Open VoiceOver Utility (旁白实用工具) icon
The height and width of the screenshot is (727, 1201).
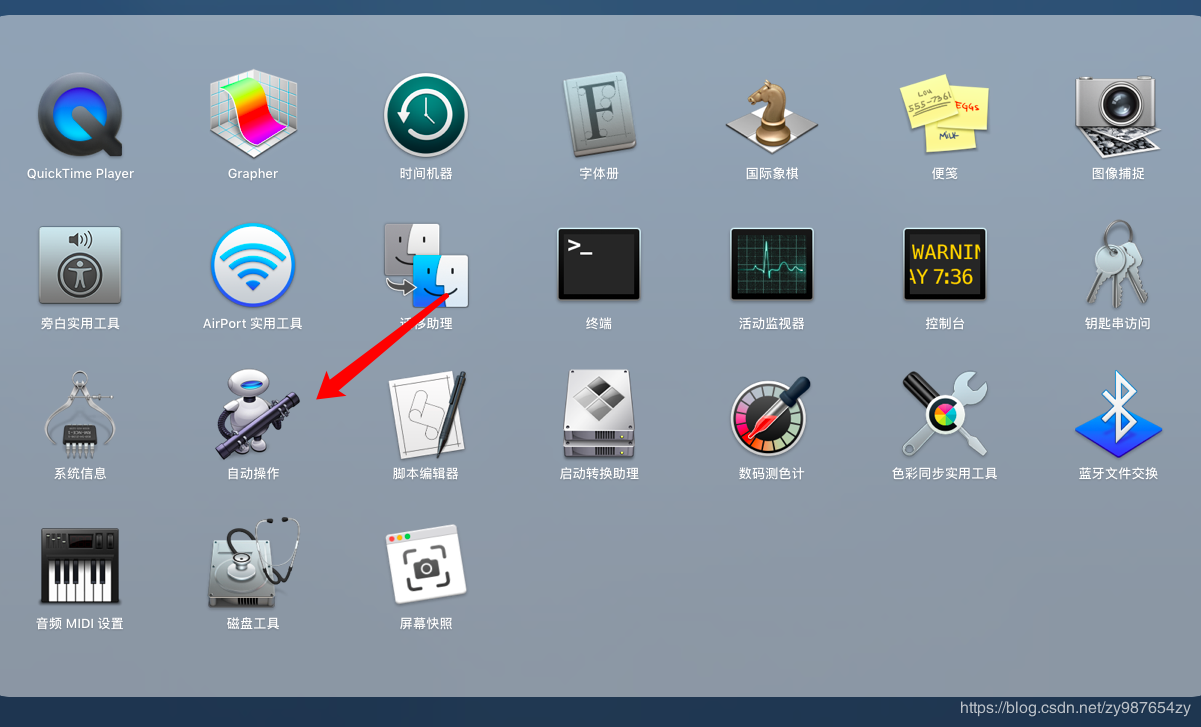(80, 265)
